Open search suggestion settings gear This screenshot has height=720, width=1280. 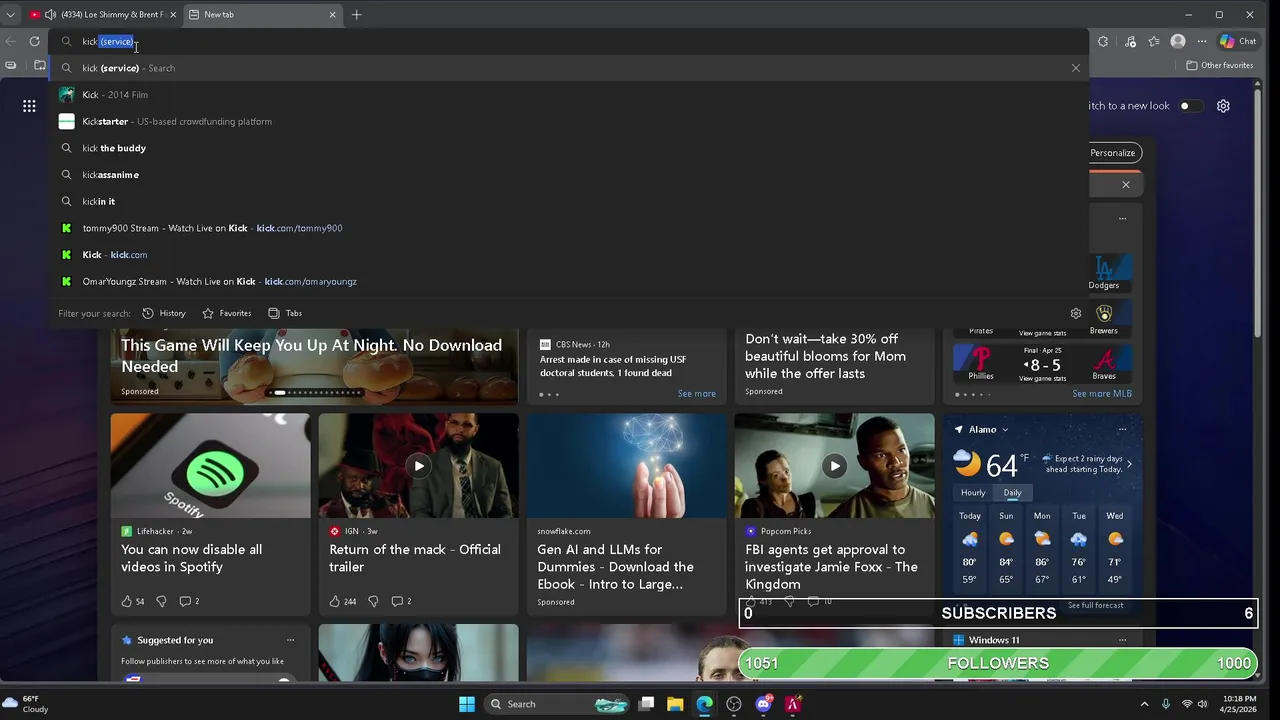point(1076,313)
